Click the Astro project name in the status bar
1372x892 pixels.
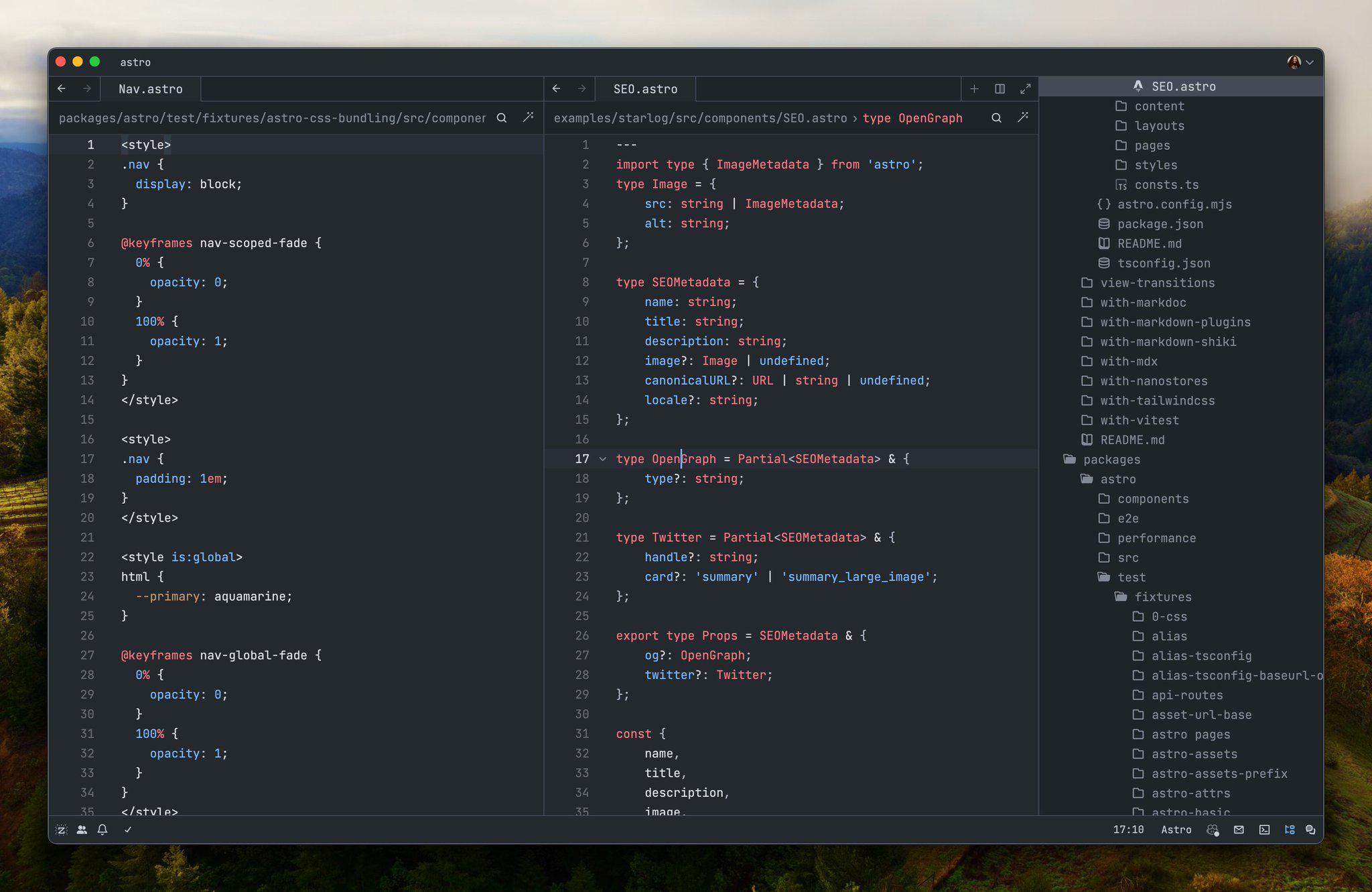click(1176, 830)
